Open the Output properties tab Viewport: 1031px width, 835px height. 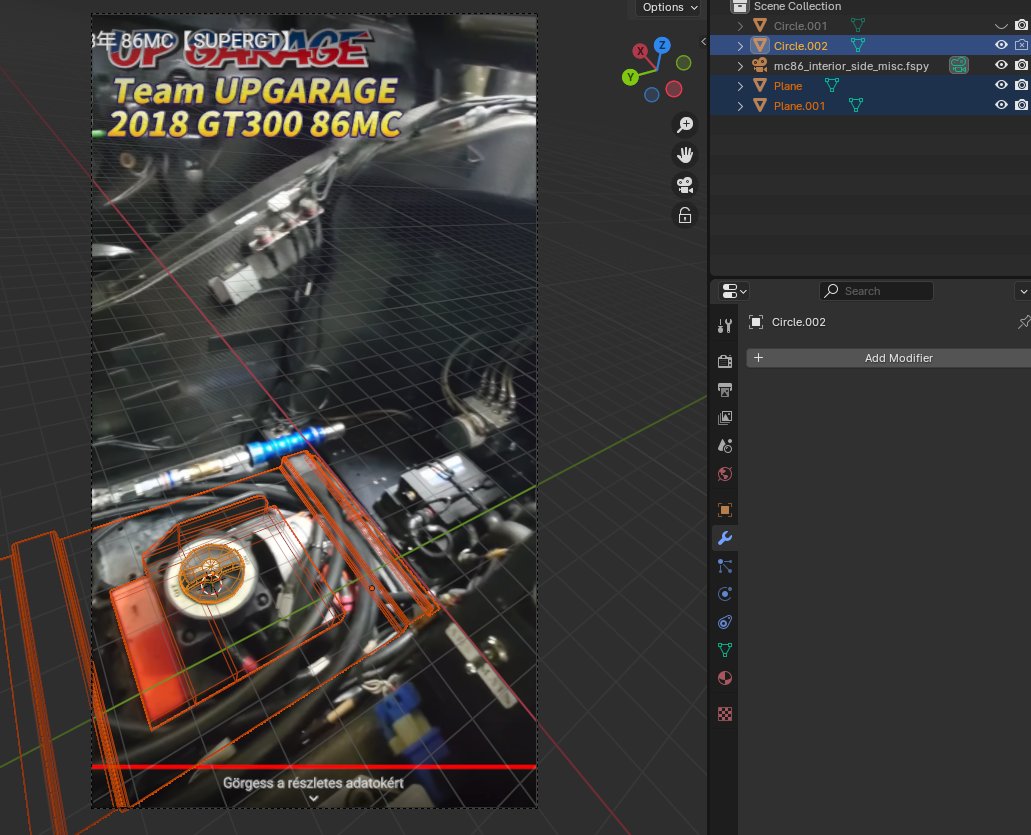click(x=725, y=389)
